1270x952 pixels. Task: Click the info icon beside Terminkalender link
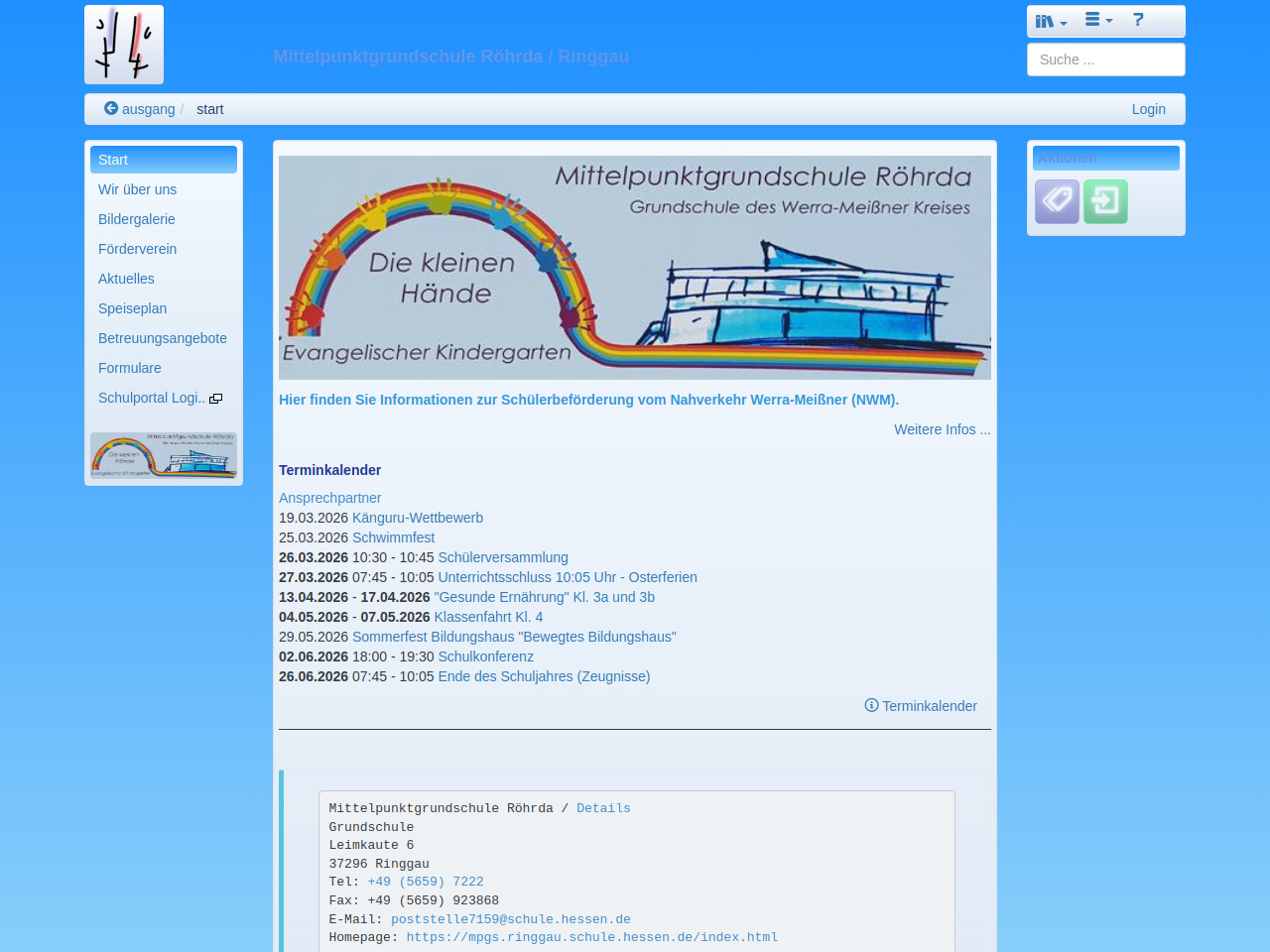871,705
